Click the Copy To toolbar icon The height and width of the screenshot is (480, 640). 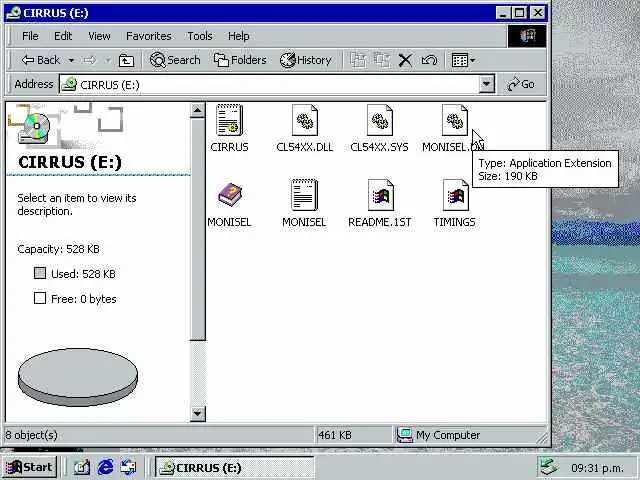(382, 60)
